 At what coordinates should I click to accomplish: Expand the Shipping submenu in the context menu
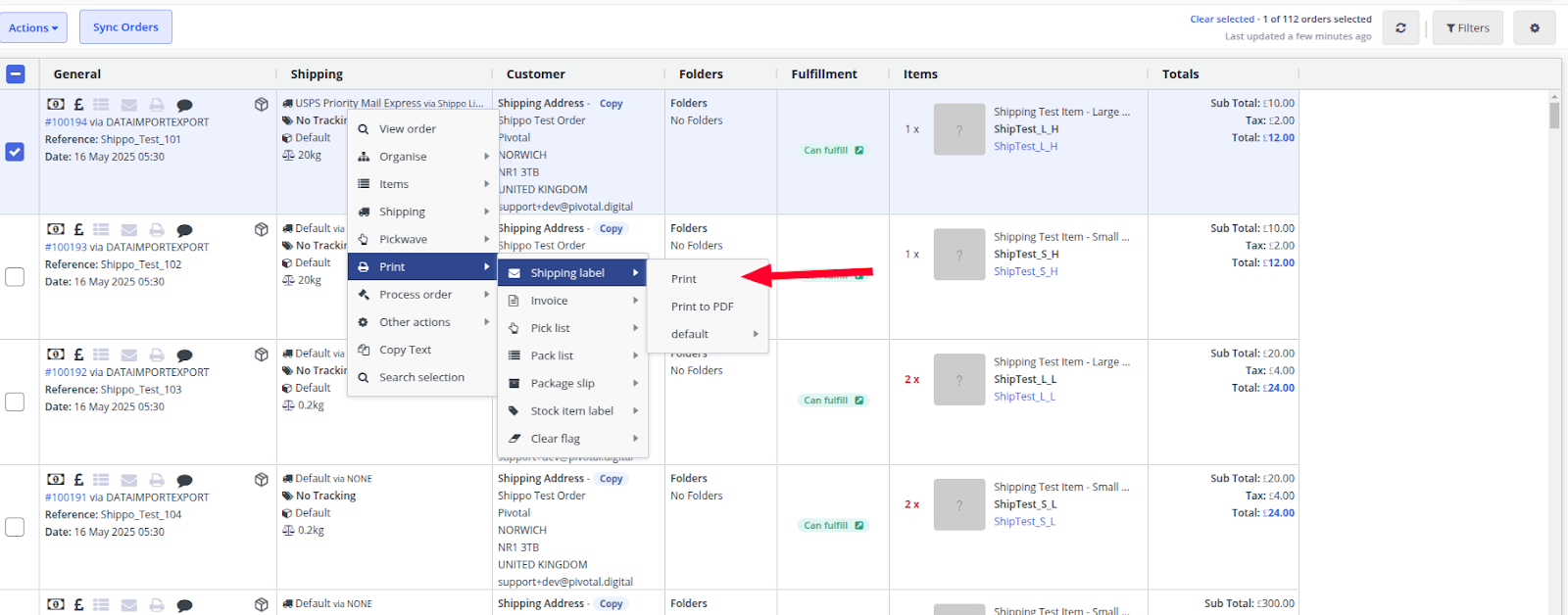click(422, 211)
